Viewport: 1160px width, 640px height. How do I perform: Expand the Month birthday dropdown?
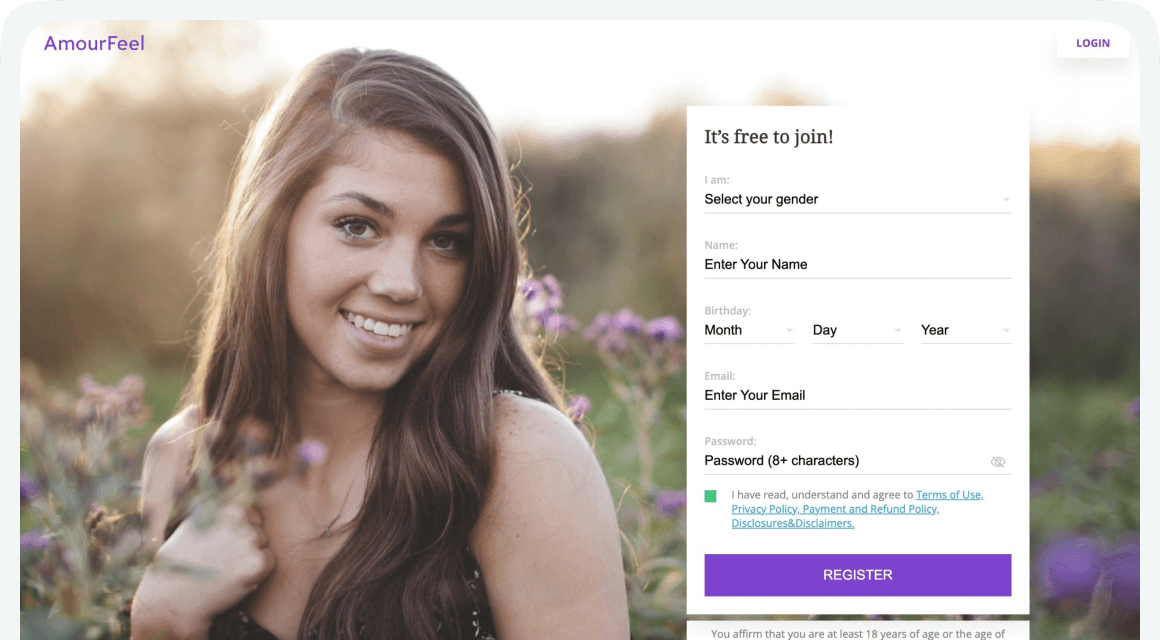point(749,330)
